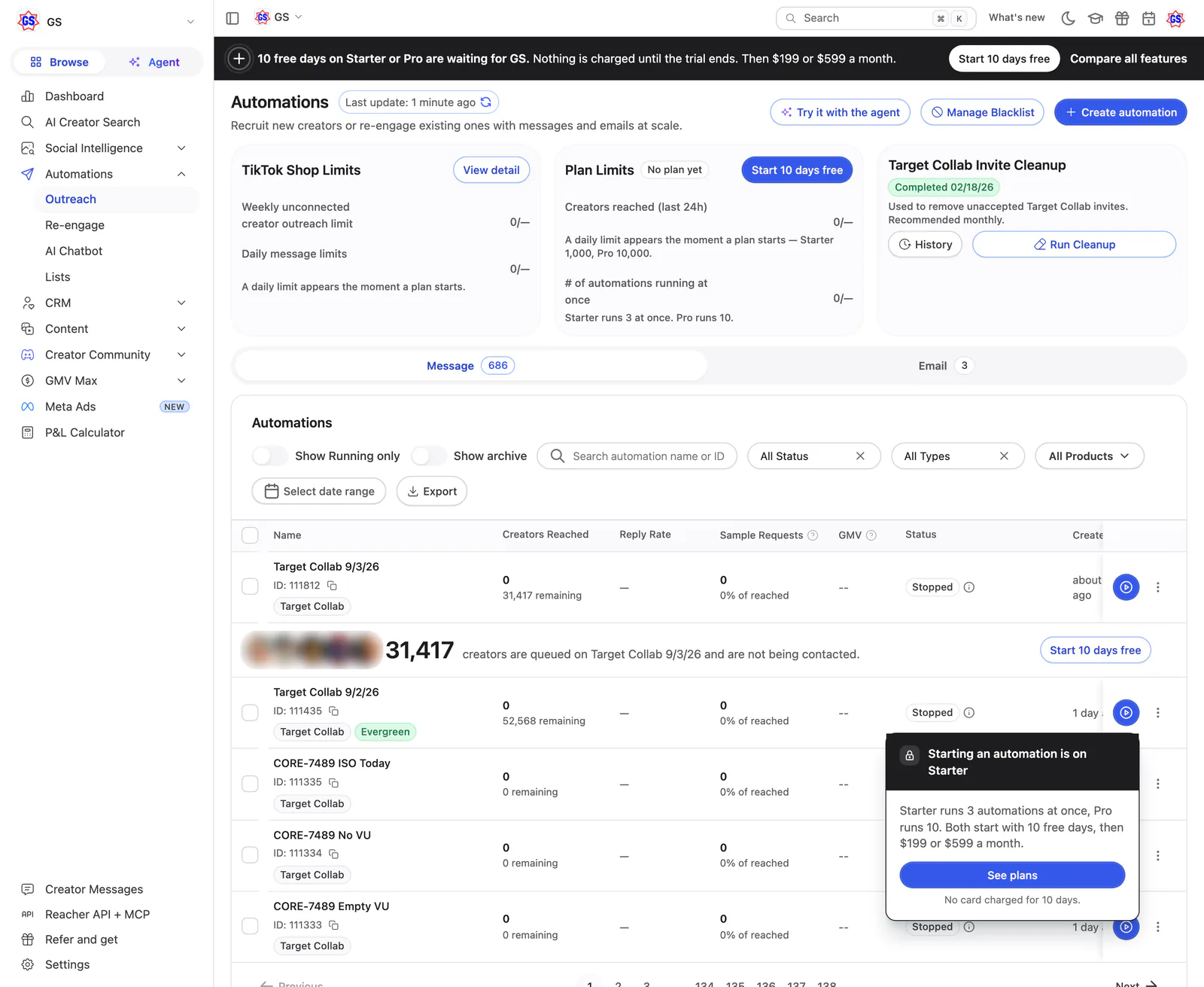The image size is (1204, 987).
Task: Open more options for Target Collab 9/3/26
Action: tap(1157, 587)
